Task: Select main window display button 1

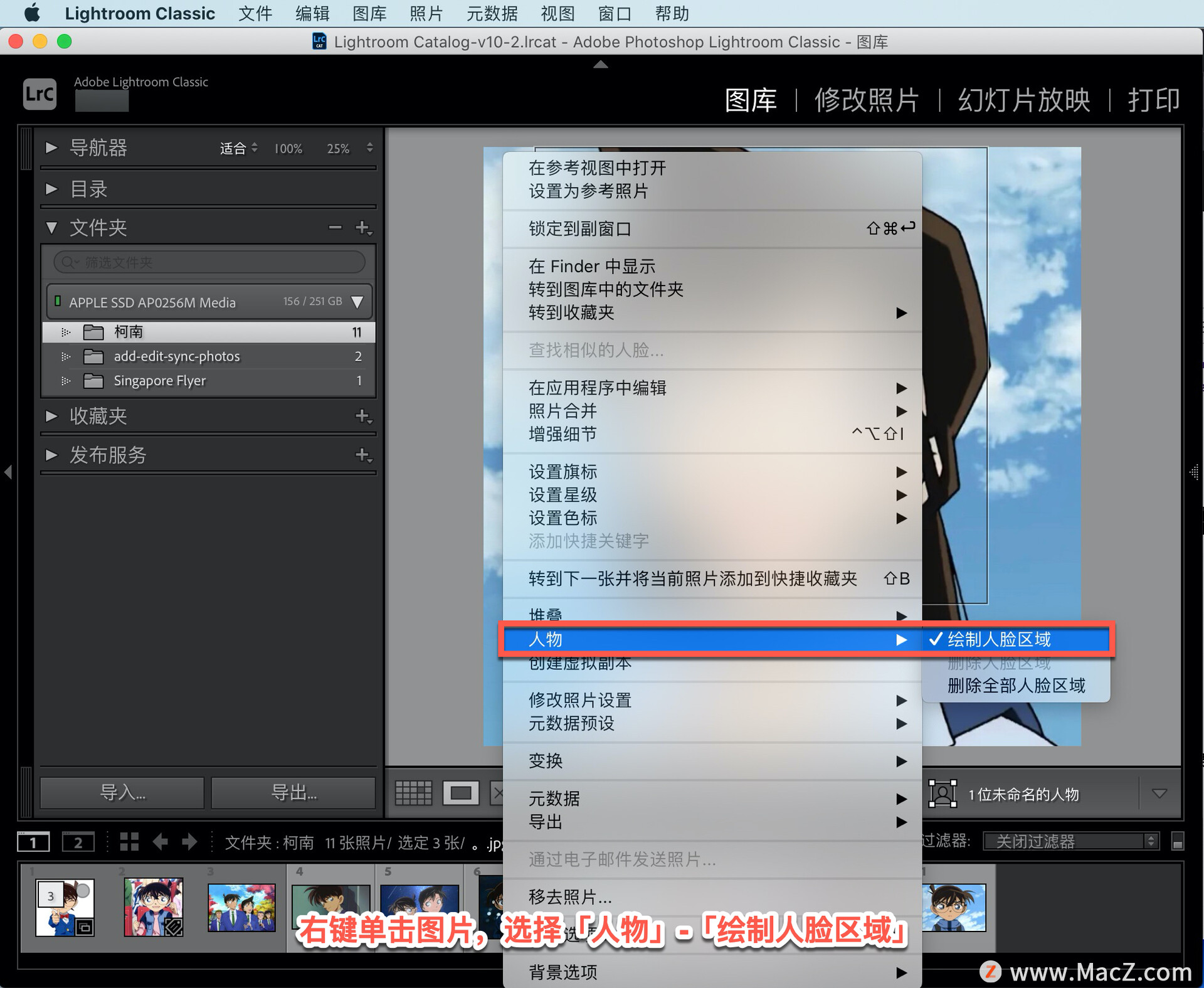Action: point(33,842)
